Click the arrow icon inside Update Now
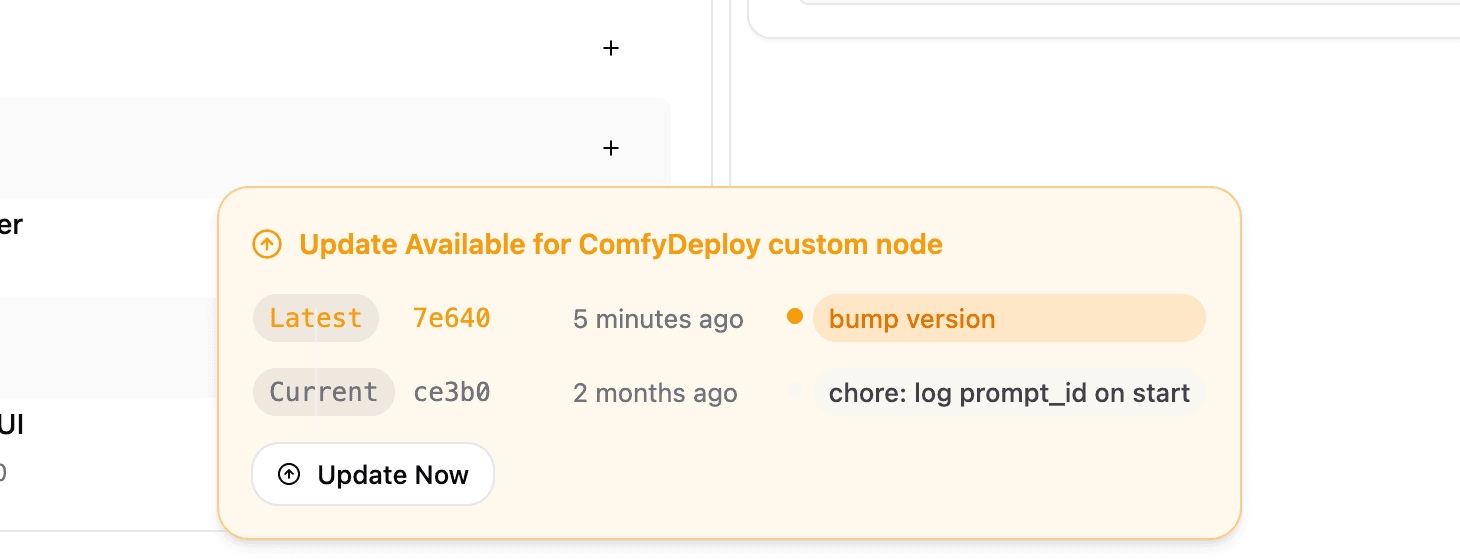 pyautogui.click(x=289, y=474)
